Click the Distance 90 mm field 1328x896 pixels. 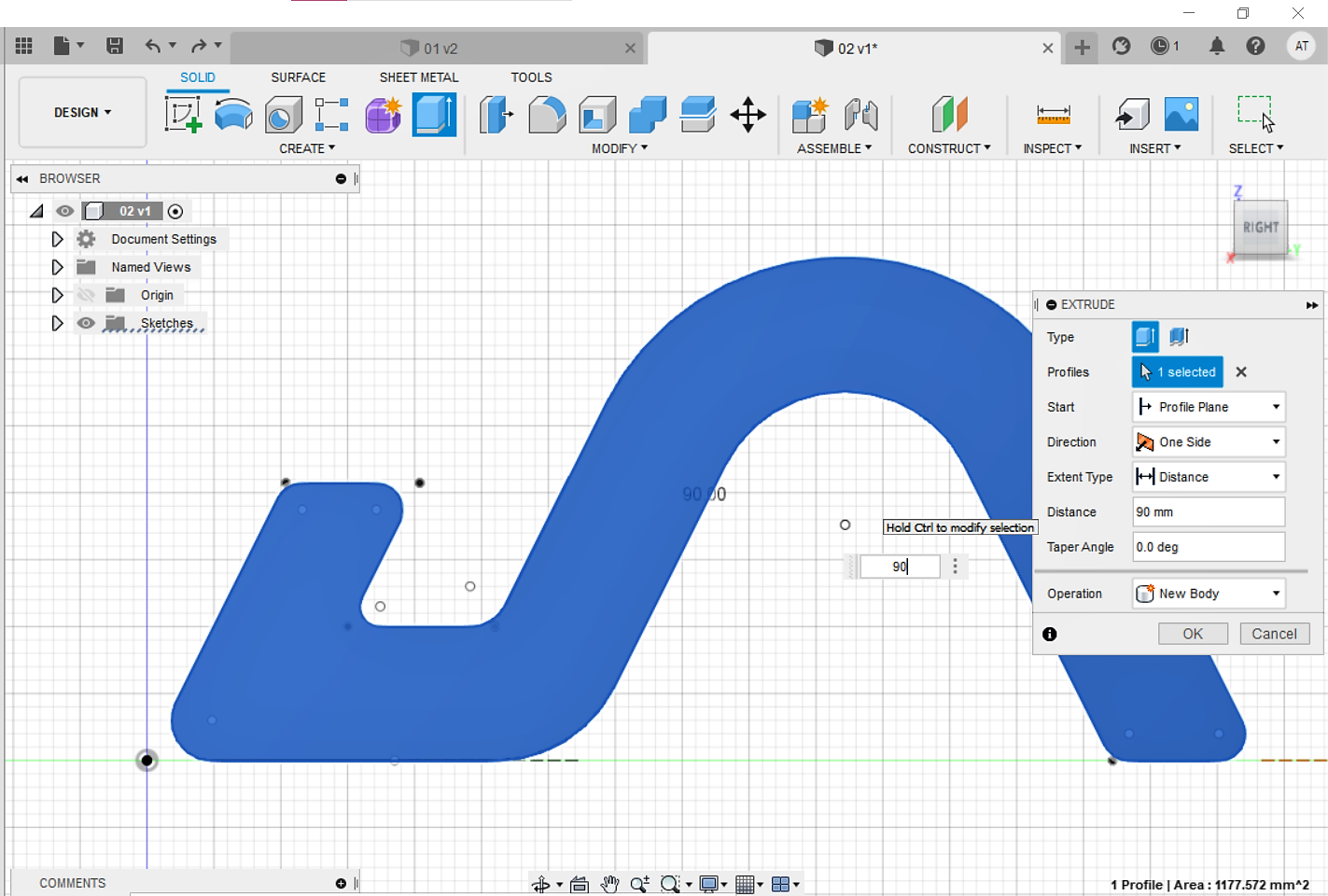1209,511
